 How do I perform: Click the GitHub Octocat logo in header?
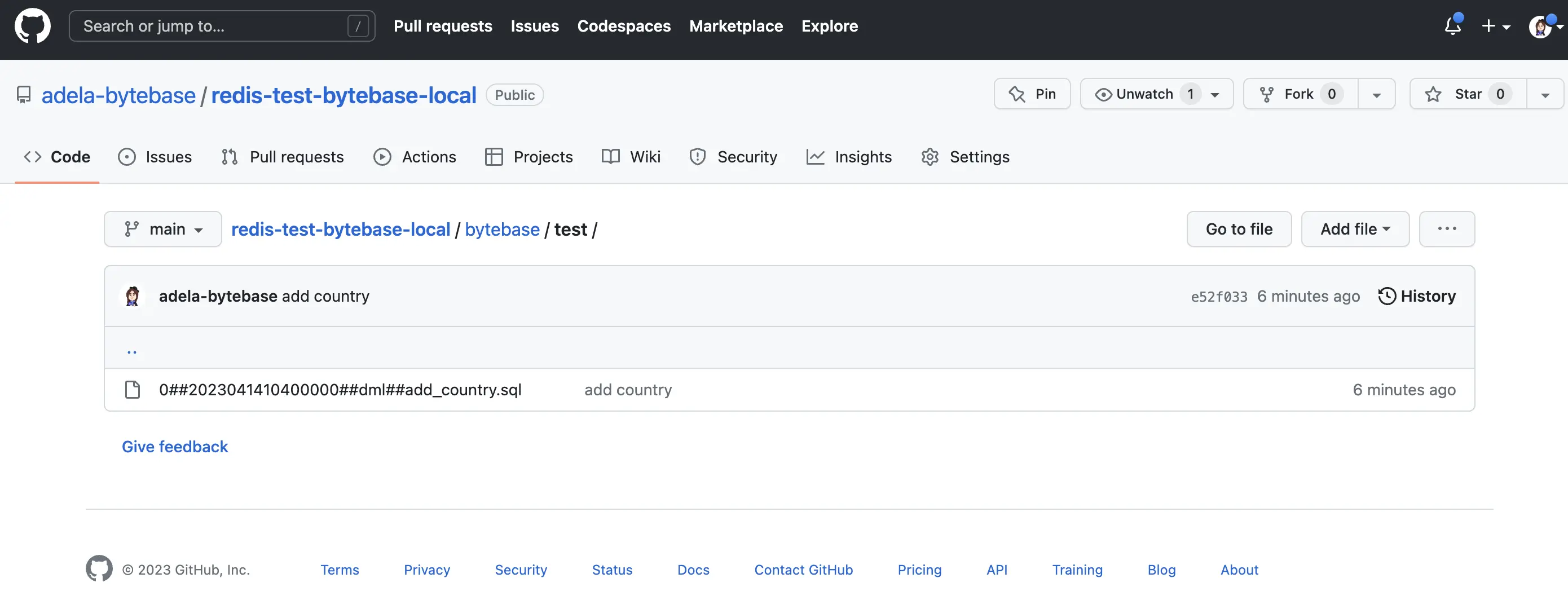[x=32, y=26]
